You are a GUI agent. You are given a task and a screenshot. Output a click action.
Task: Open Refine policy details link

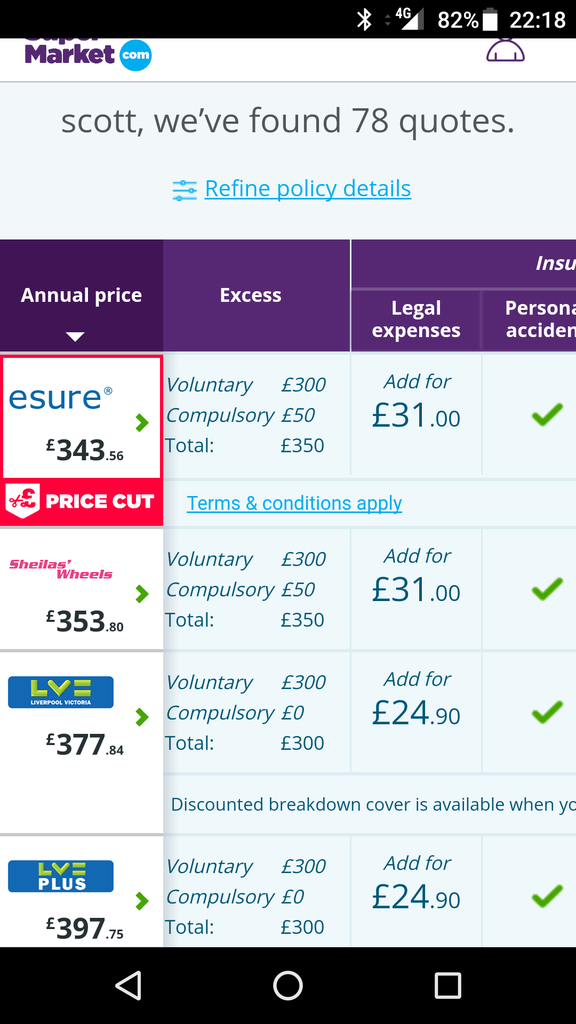coord(308,189)
